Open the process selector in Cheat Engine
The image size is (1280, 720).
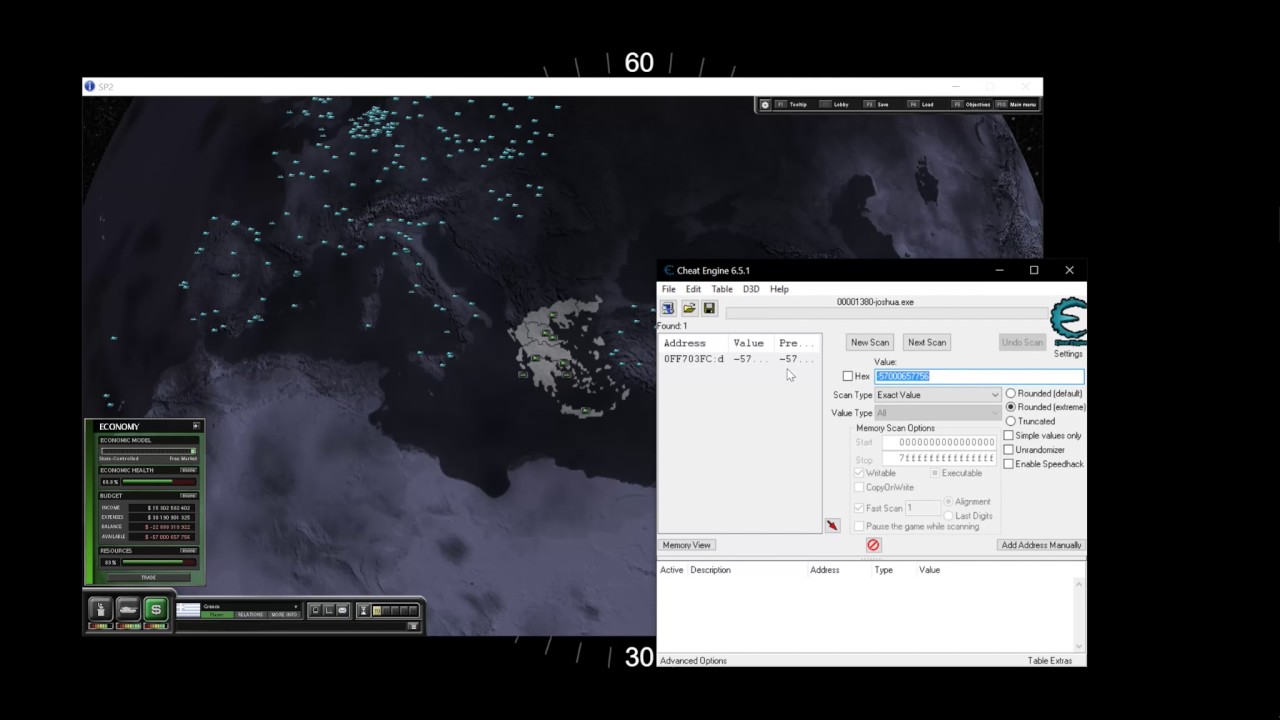pos(668,308)
